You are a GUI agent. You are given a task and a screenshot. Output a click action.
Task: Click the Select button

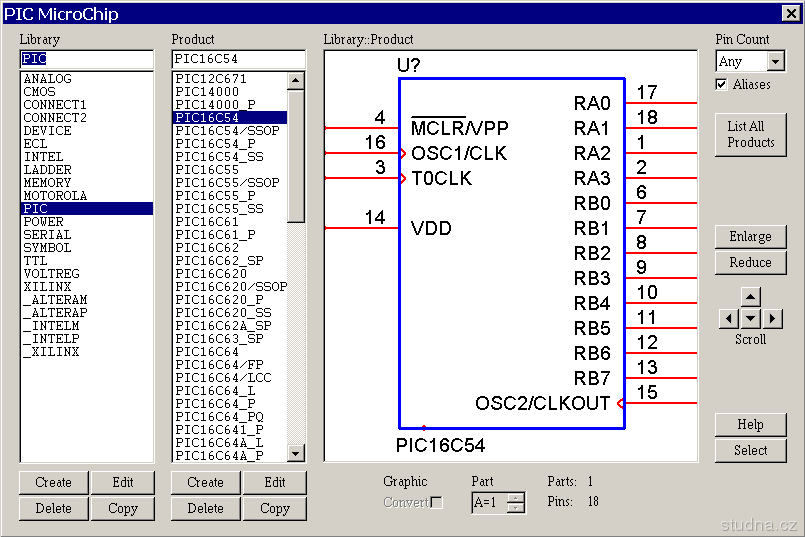pyautogui.click(x=751, y=450)
